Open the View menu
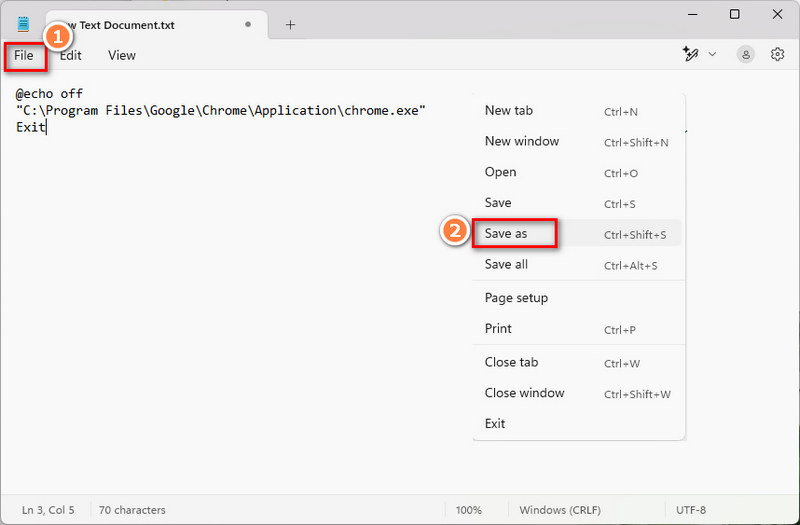 pyautogui.click(x=122, y=55)
